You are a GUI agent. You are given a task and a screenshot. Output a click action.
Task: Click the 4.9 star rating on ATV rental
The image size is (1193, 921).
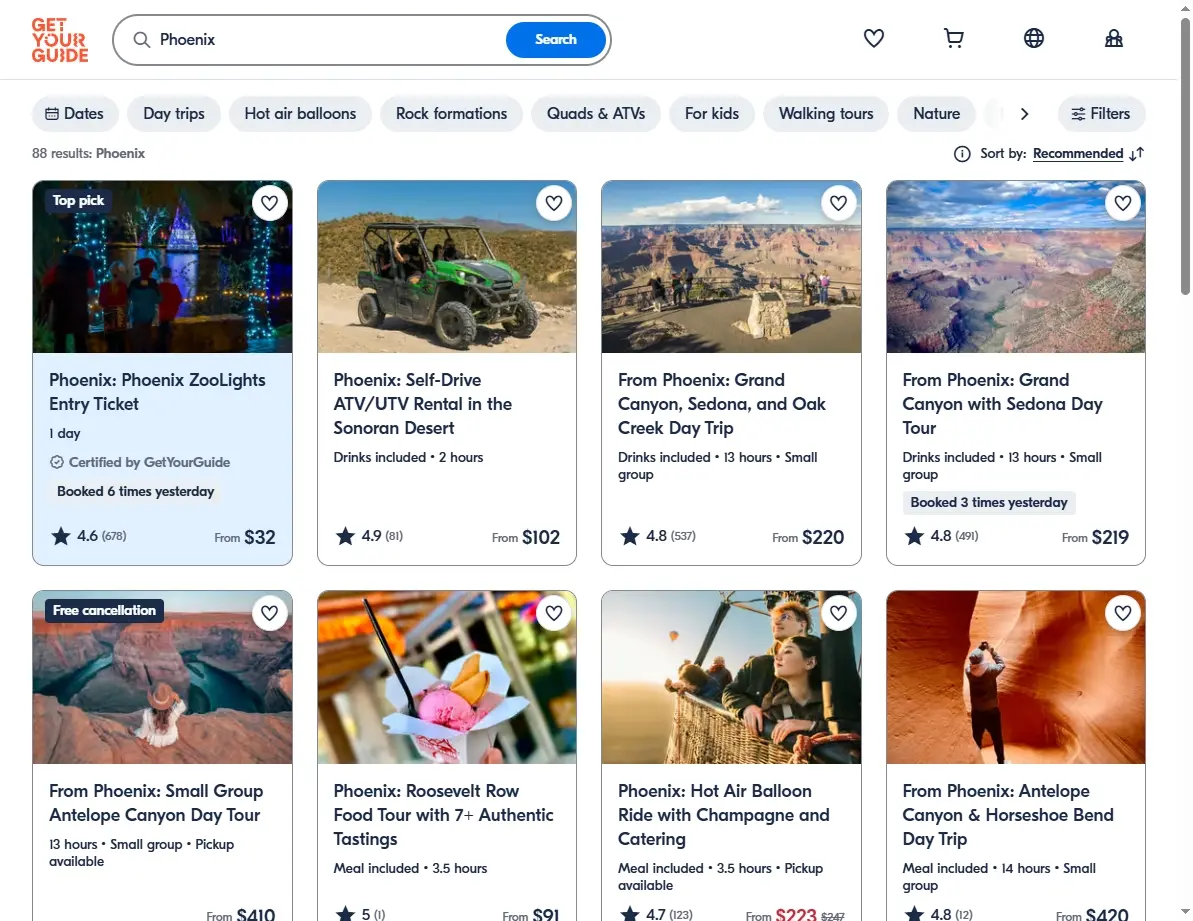tap(369, 536)
